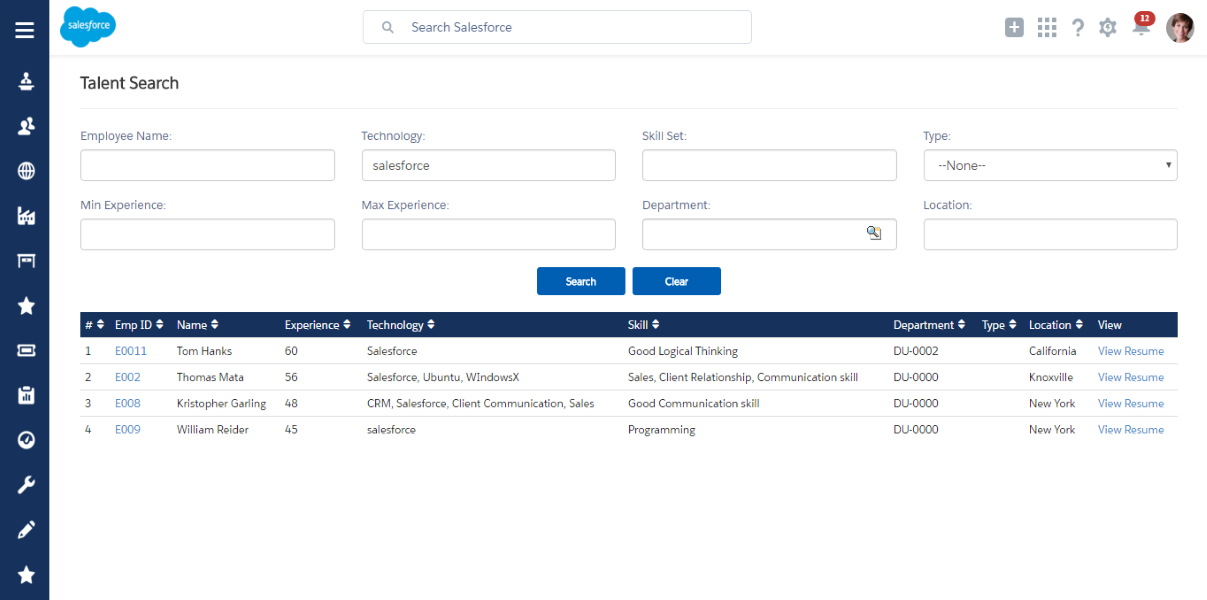Open the hamburger menu in sidebar

[25, 30]
